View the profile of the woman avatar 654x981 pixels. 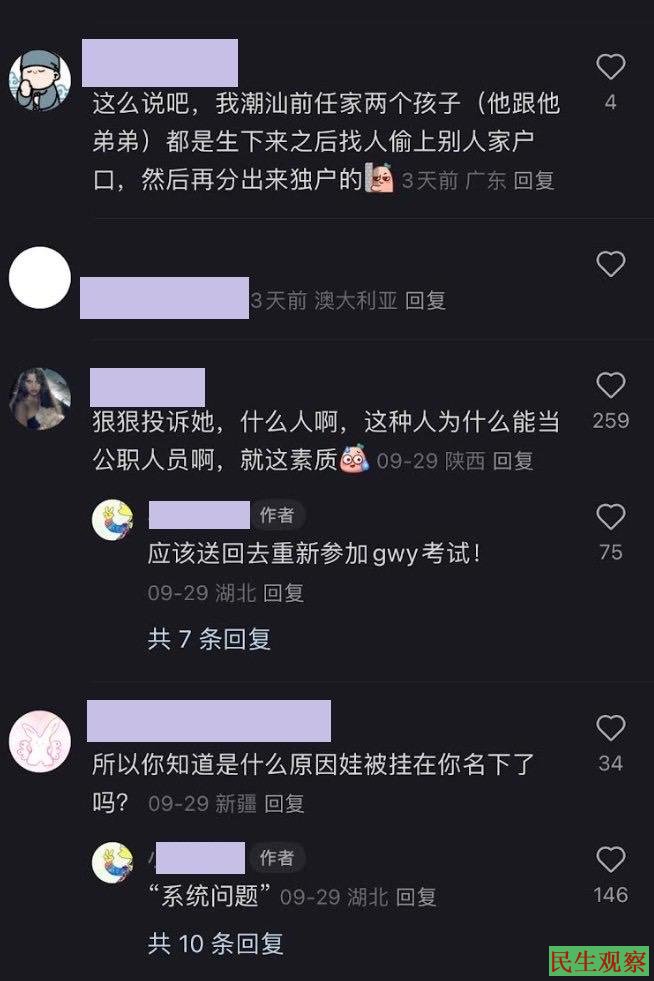tap(39, 399)
